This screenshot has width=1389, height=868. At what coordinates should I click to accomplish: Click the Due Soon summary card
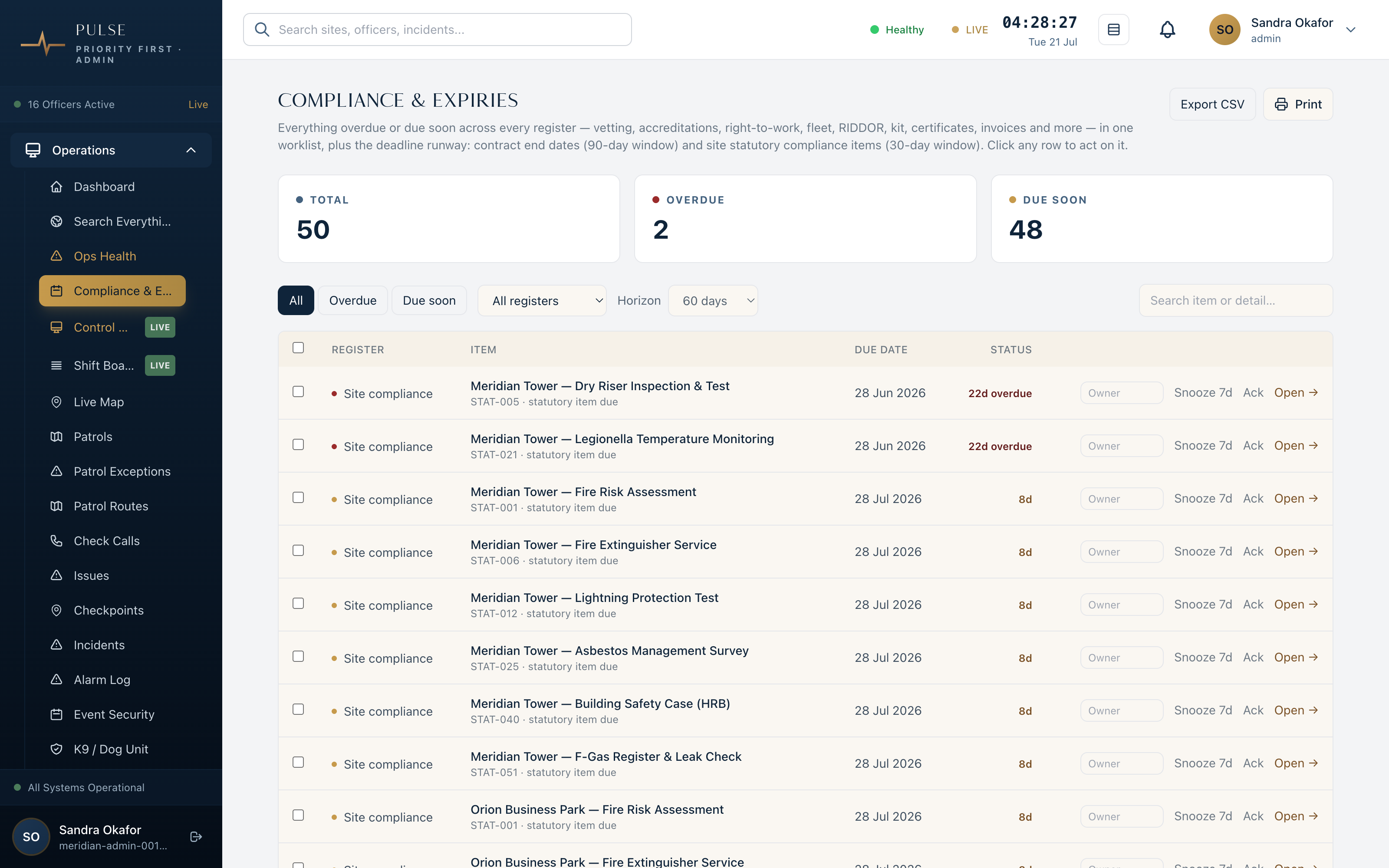tap(1162, 219)
